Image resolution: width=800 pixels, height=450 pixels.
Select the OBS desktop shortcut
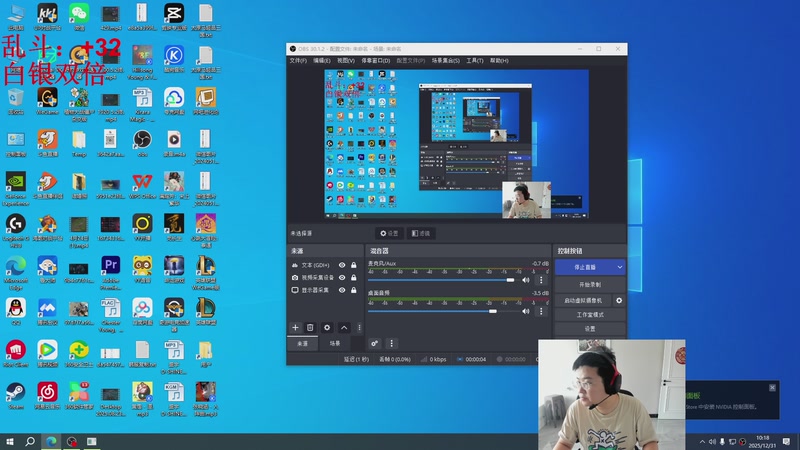pyautogui.click(x=142, y=143)
